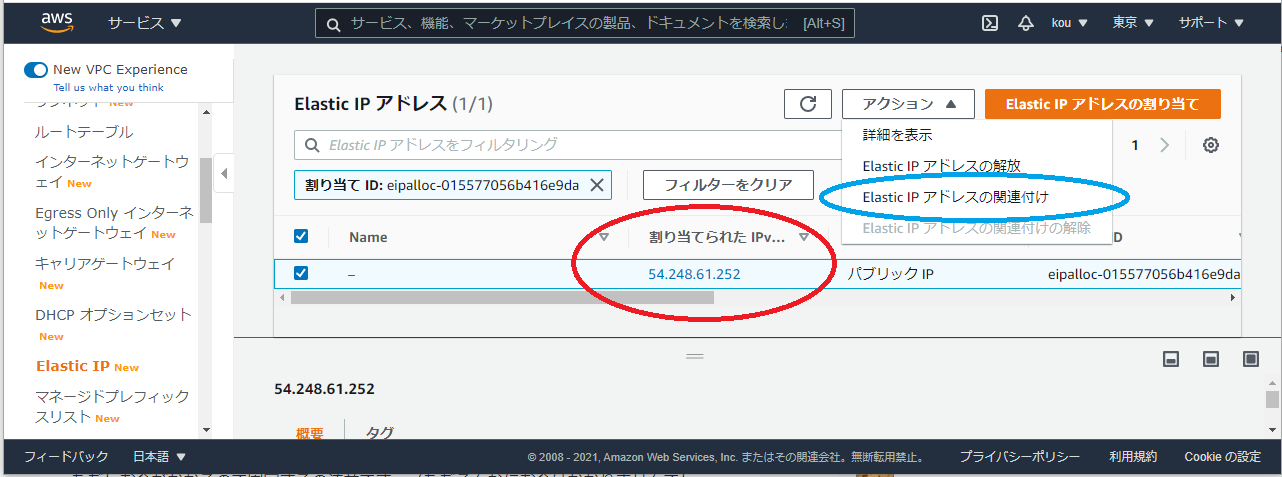
Task: Open the 日本語 language selector
Action: [159, 457]
